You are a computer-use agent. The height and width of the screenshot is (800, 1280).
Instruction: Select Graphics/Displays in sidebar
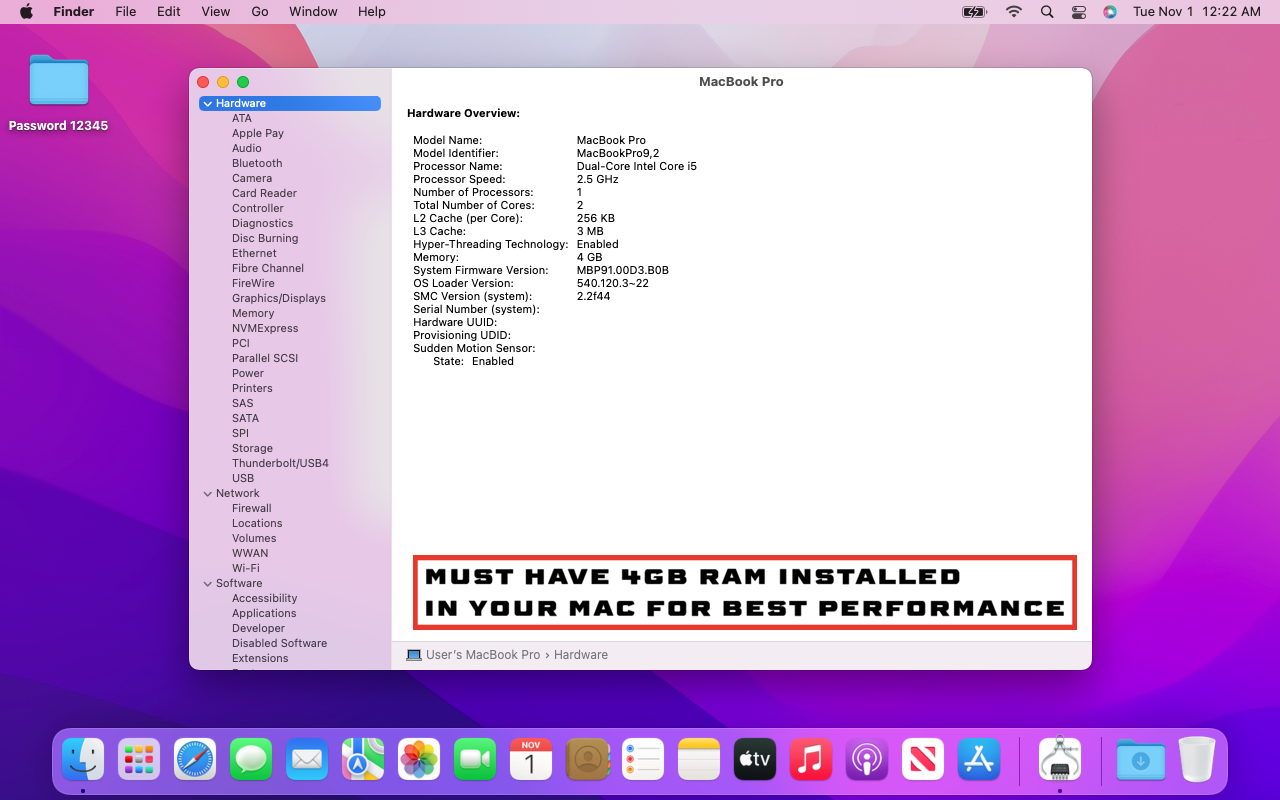[x=279, y=298]
